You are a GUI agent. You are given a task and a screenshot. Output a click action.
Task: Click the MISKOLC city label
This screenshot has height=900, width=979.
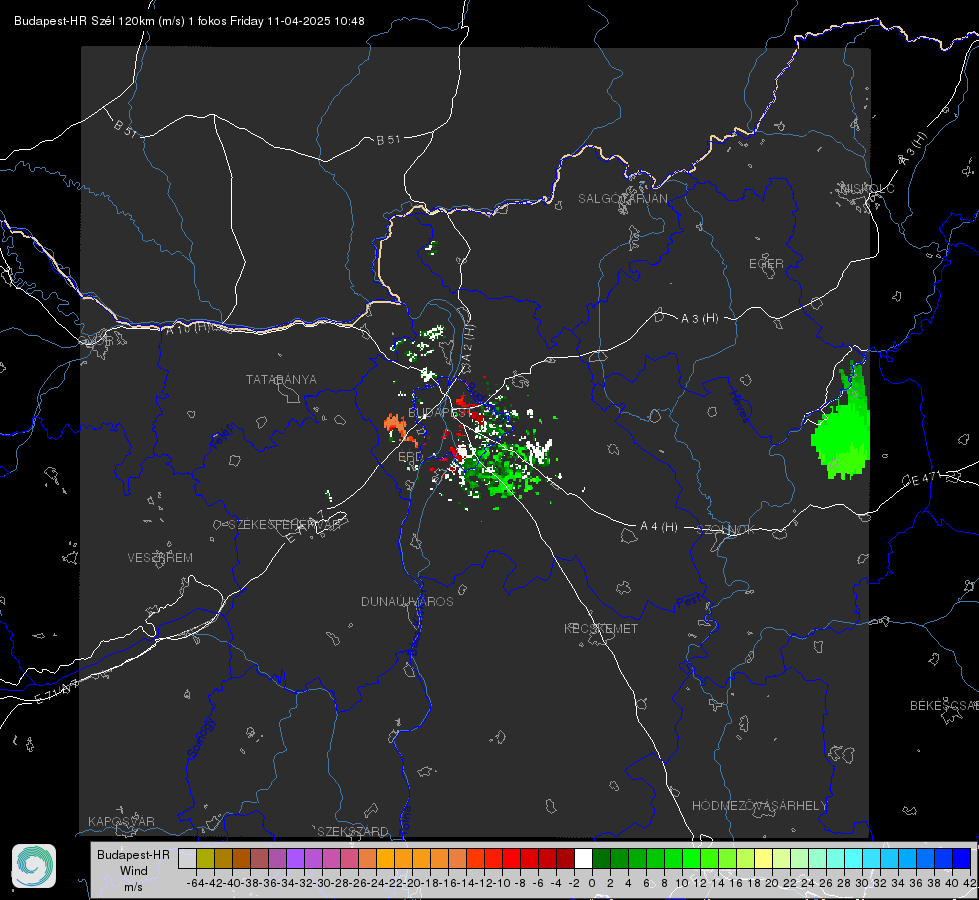pyautogui.click(x=867, y=188)
